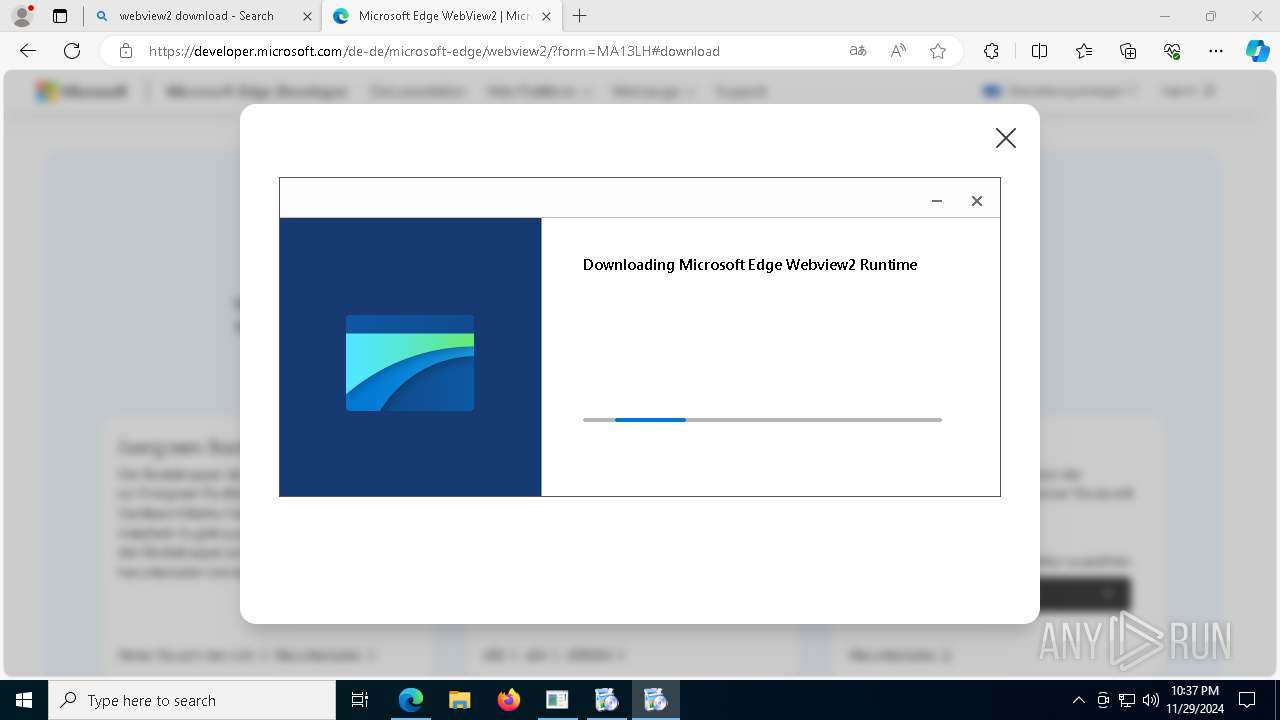This screenshot has height=720, width=1280.
Task: Go back to previous page
Action: 28,51
